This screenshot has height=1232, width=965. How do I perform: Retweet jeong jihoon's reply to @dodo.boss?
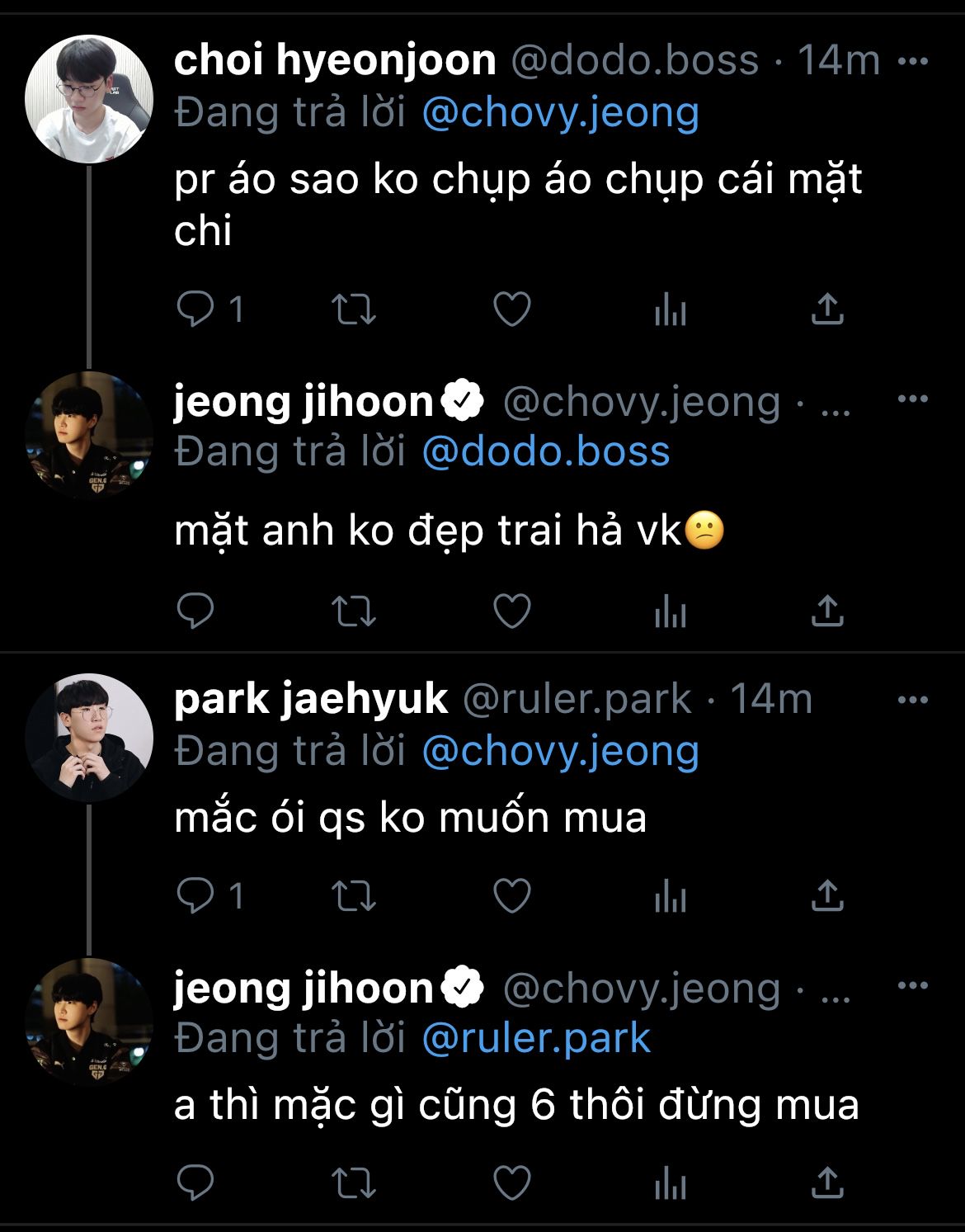point(353,611)
